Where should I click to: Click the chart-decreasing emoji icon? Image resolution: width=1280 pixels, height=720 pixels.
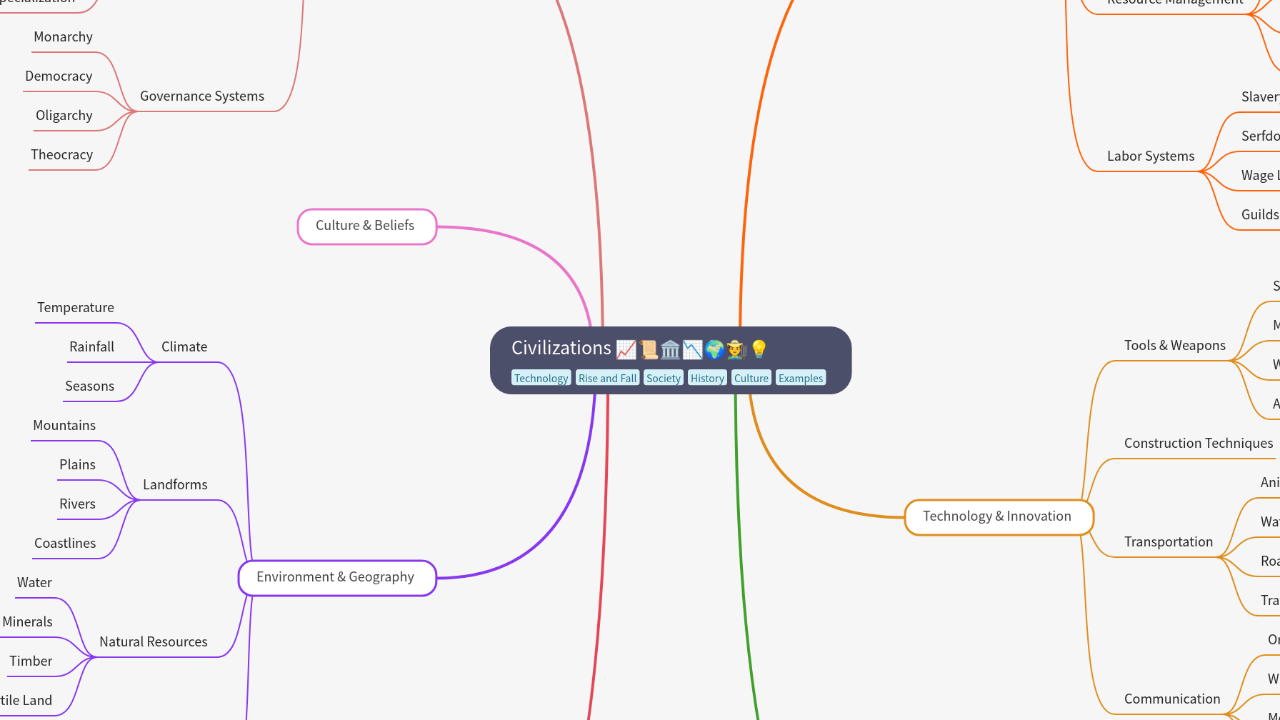(x=692, y=349)
